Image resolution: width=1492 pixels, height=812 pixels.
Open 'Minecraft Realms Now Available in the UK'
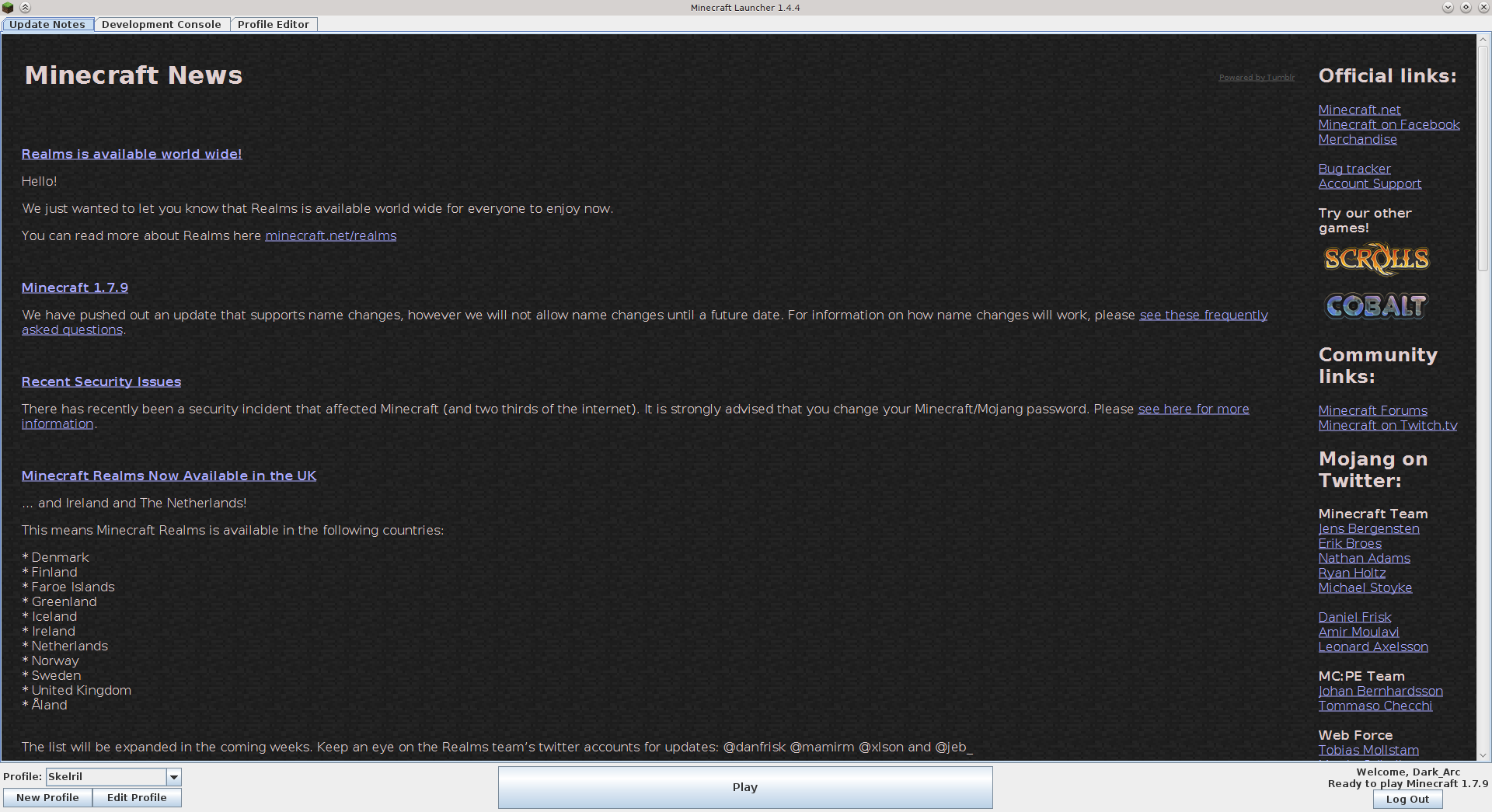(x=169, y=476)
